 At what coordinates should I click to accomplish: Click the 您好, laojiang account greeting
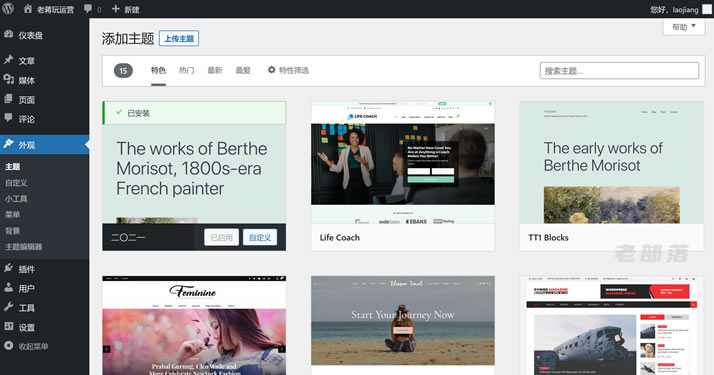(x=674, y=10)
